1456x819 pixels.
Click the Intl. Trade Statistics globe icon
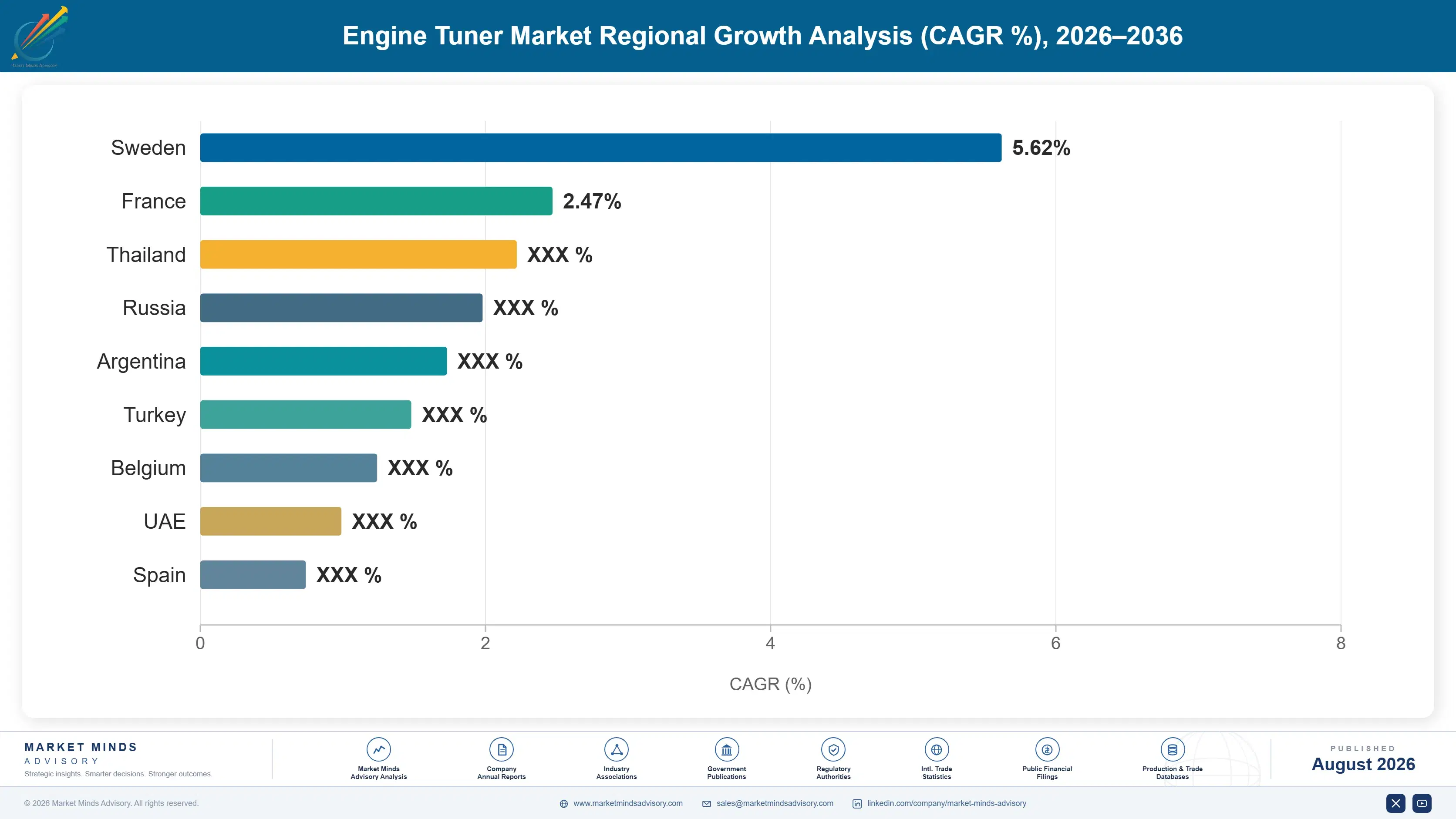click(937, 749)
